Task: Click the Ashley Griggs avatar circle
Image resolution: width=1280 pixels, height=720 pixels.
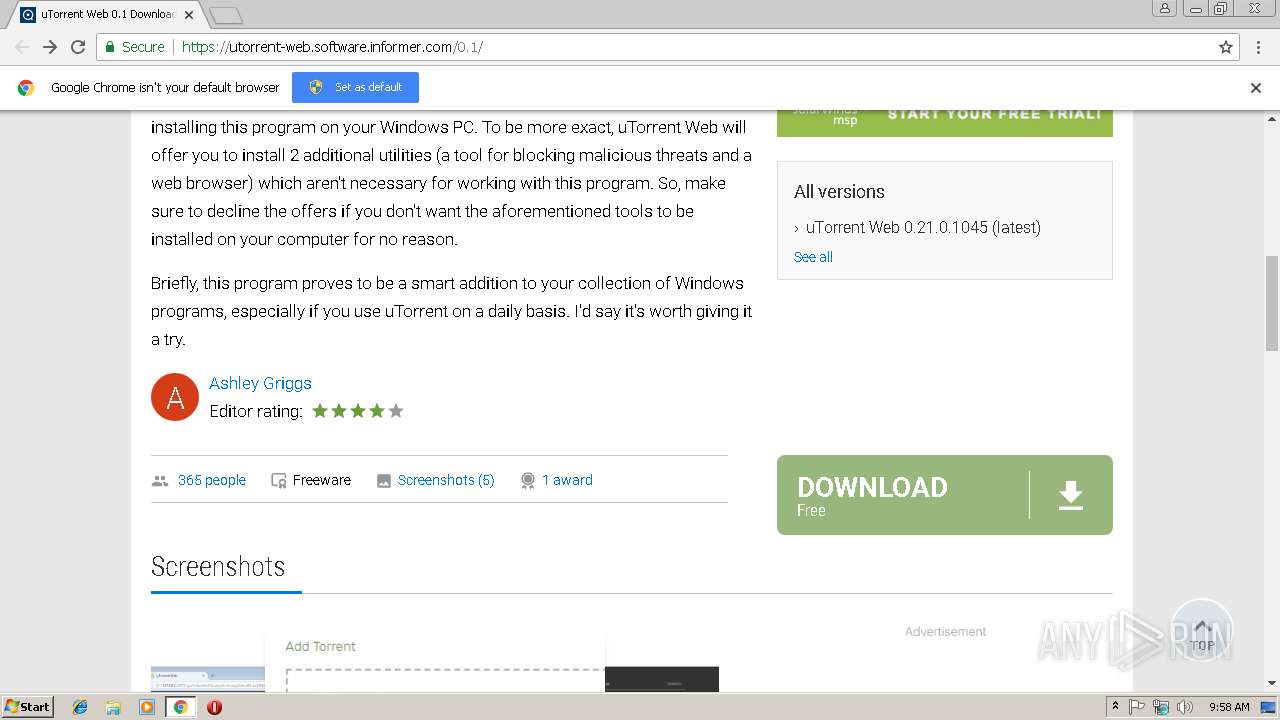Action: pyautogui.click(x=175, y=397)
